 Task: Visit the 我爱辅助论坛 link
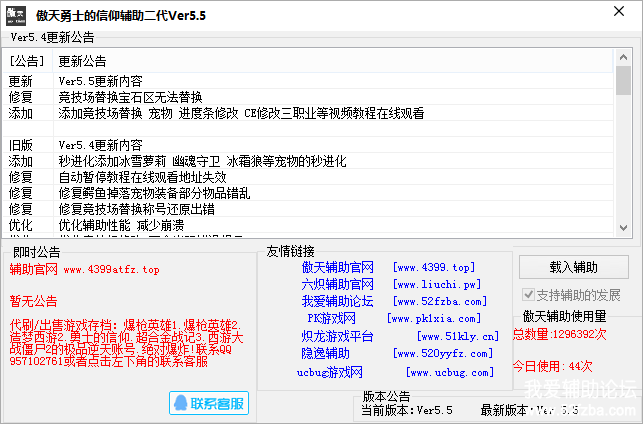pos(337,301)
